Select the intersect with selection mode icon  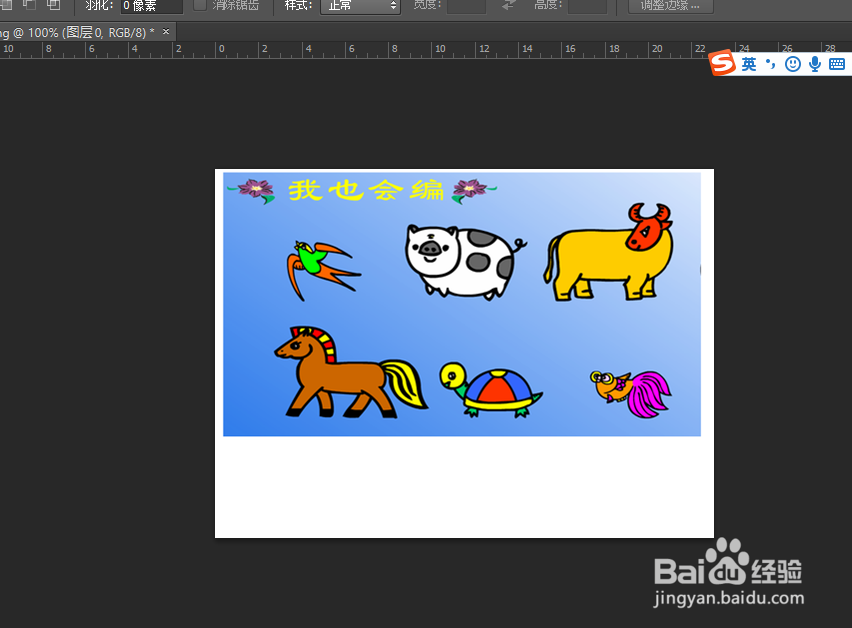point(53,4)
